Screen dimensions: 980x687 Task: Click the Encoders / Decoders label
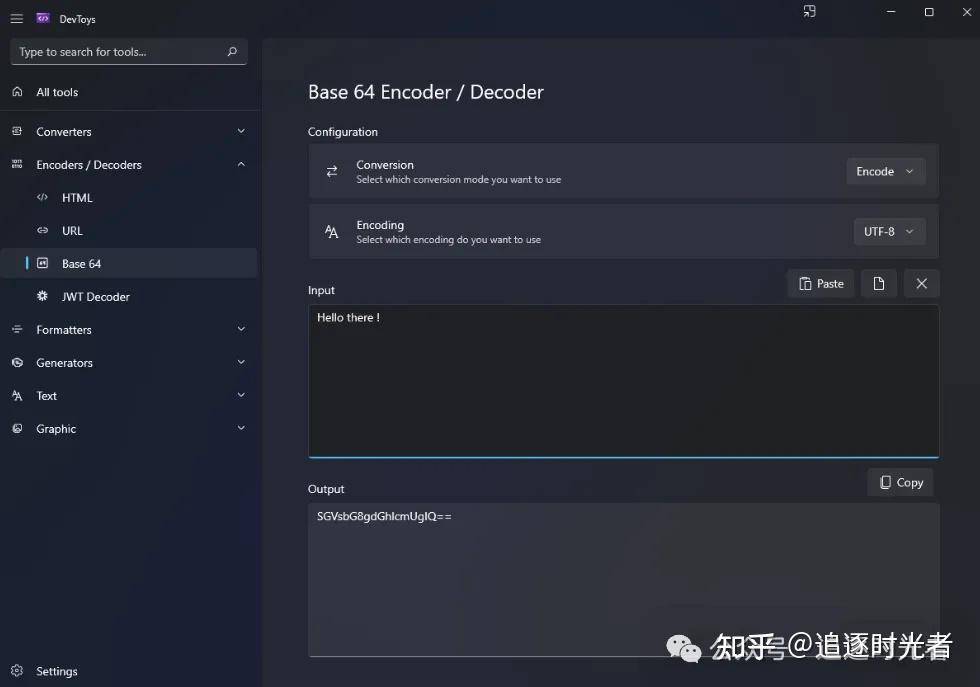pyautogui.click(x=89, y=165)
